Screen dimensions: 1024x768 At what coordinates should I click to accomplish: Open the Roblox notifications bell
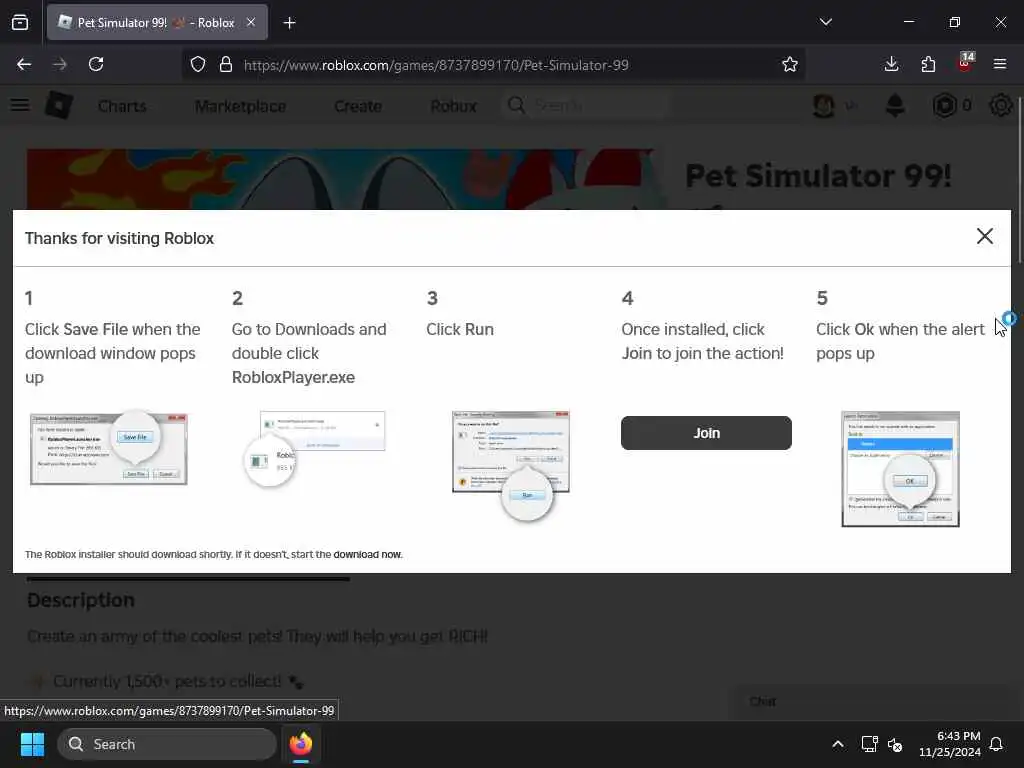point(895,106)
